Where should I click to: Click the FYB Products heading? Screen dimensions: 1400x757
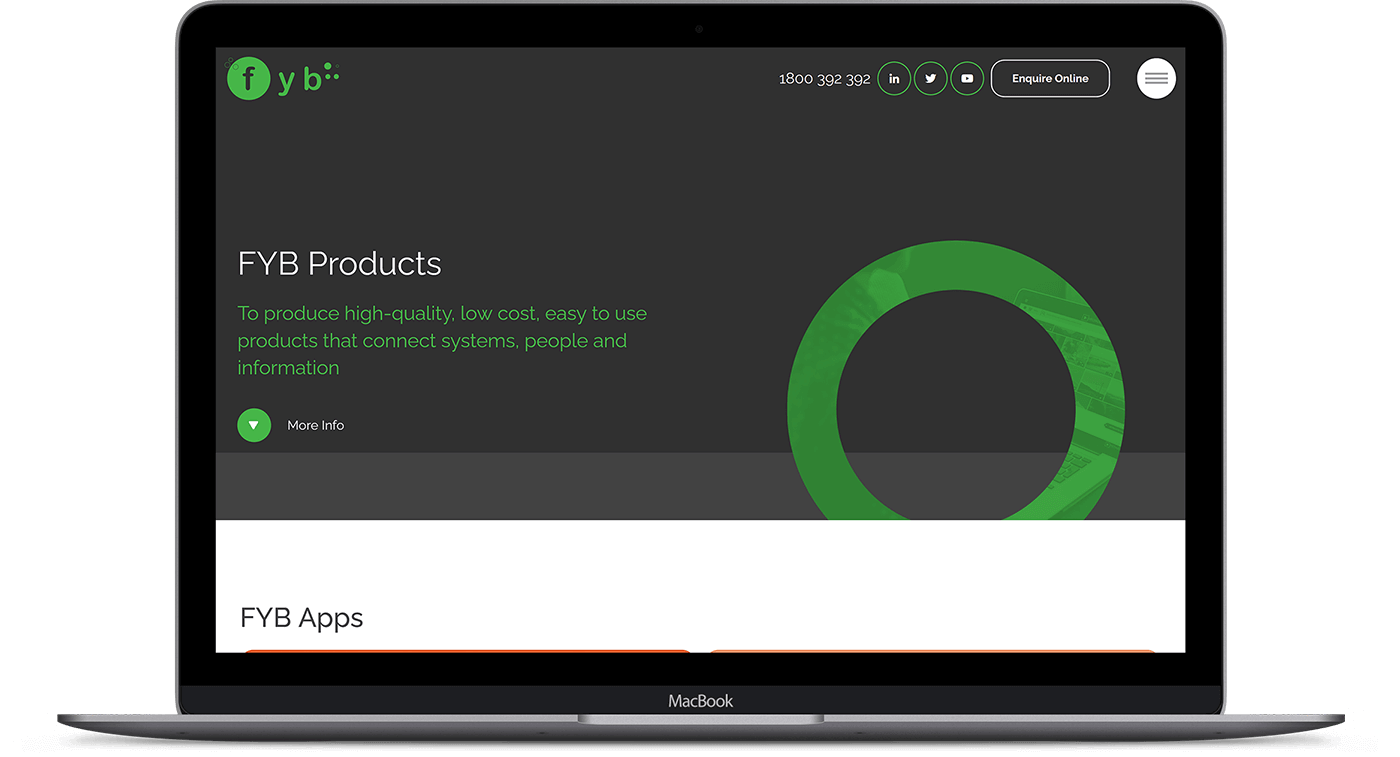(339, 263)
